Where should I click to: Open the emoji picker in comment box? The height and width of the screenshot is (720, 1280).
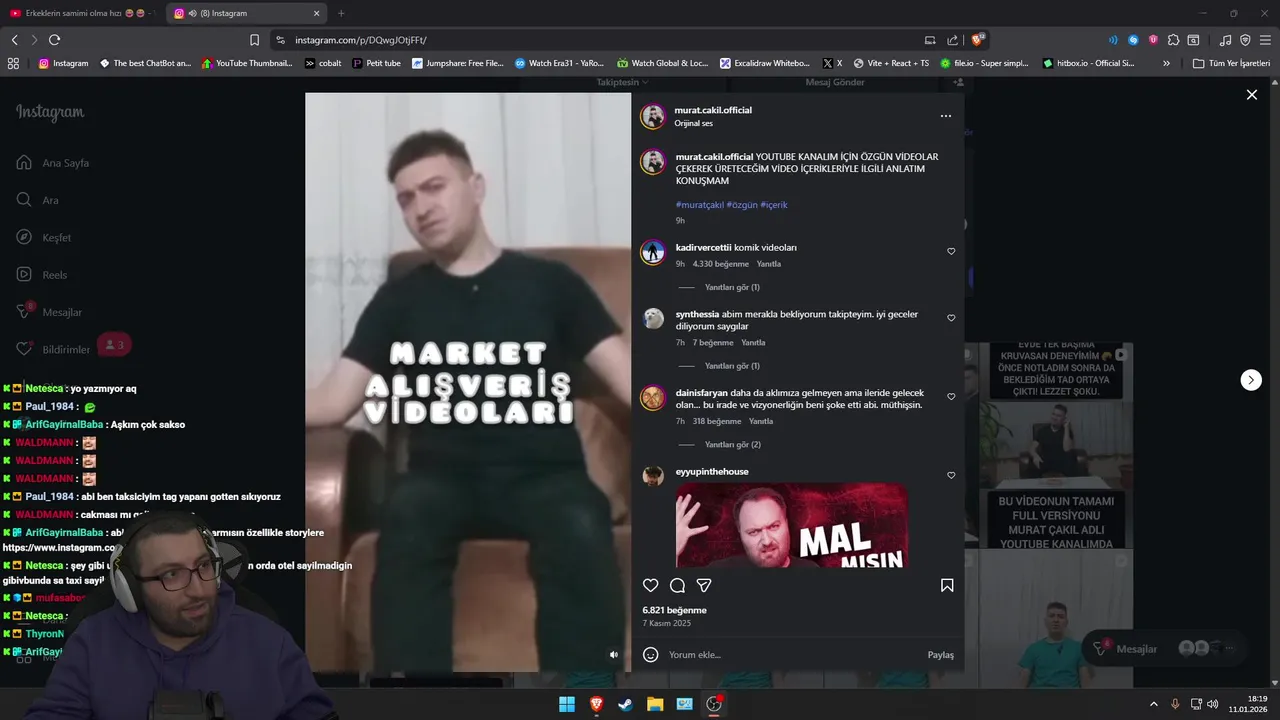click(651, 655)
